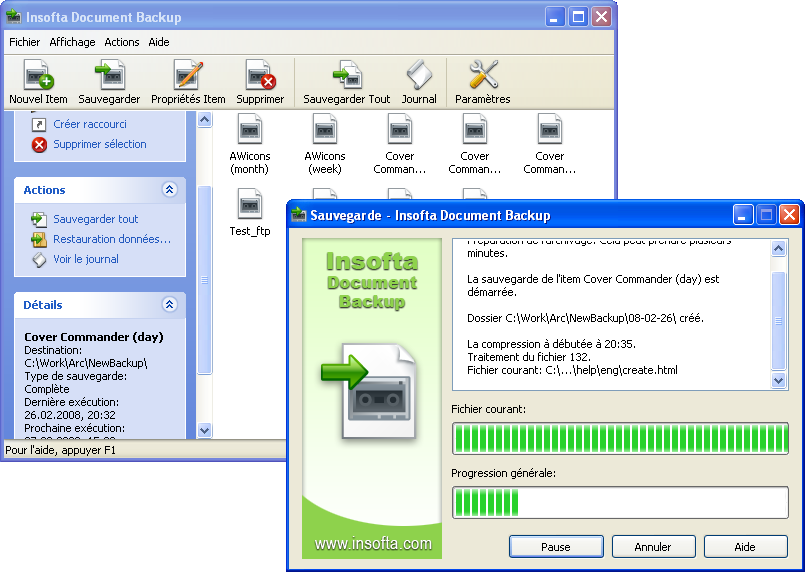
Task: Open the Aide menu
Action: pyautogui.click(x=159, y=42)
